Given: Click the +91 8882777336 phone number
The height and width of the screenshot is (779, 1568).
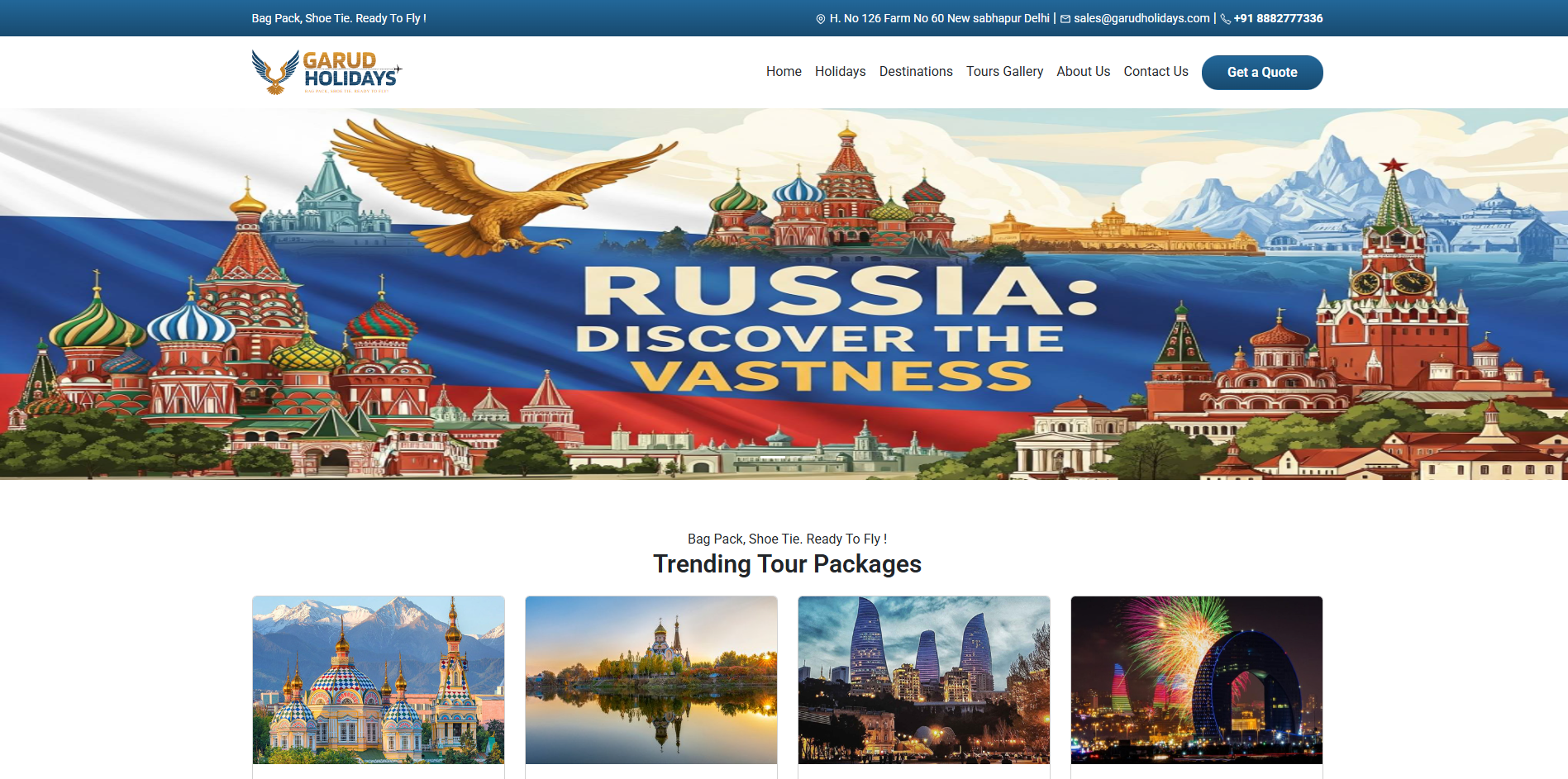Looking at the screenshot, I should click(x=1278, y=18).
